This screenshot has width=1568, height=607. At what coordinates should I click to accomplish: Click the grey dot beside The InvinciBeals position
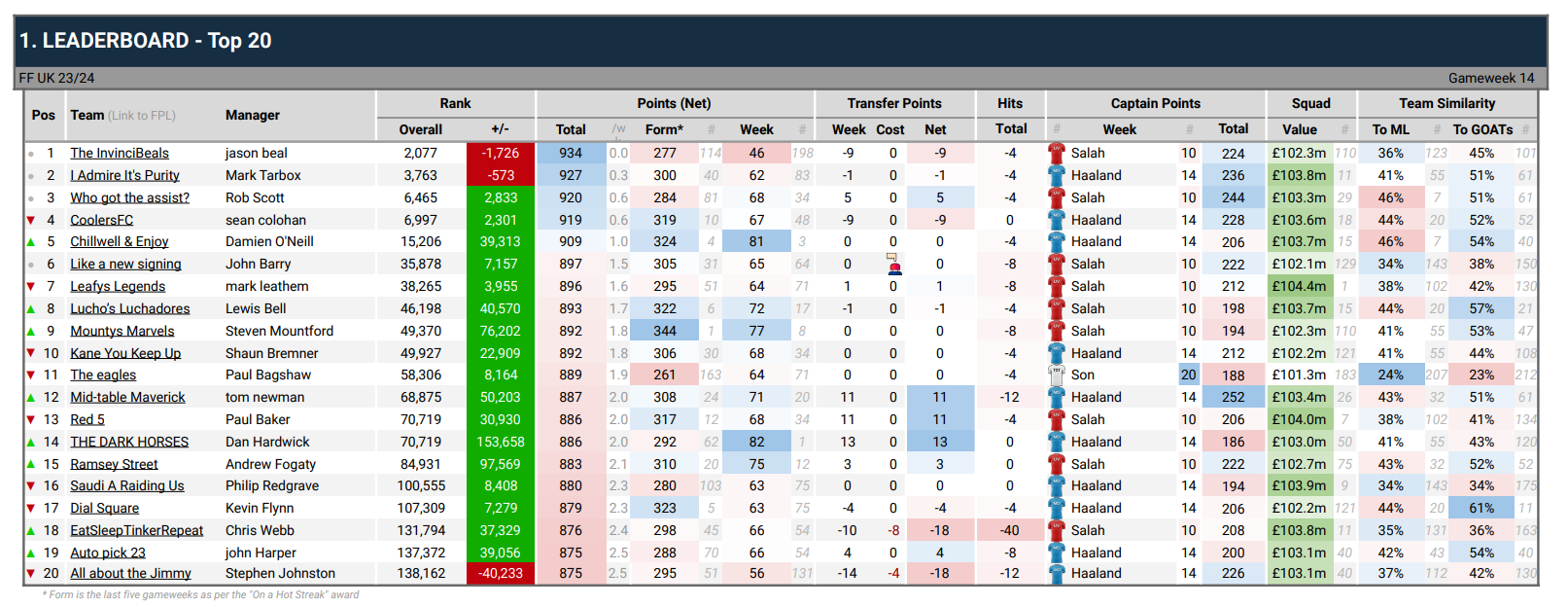pos(31,154)
